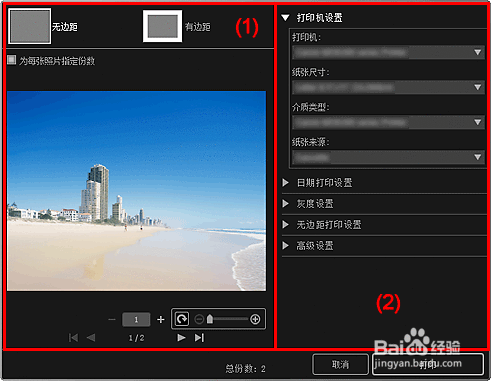491x381 pixels.
Task: Expand the 日期打印设置 section
Action: [286, 182]
